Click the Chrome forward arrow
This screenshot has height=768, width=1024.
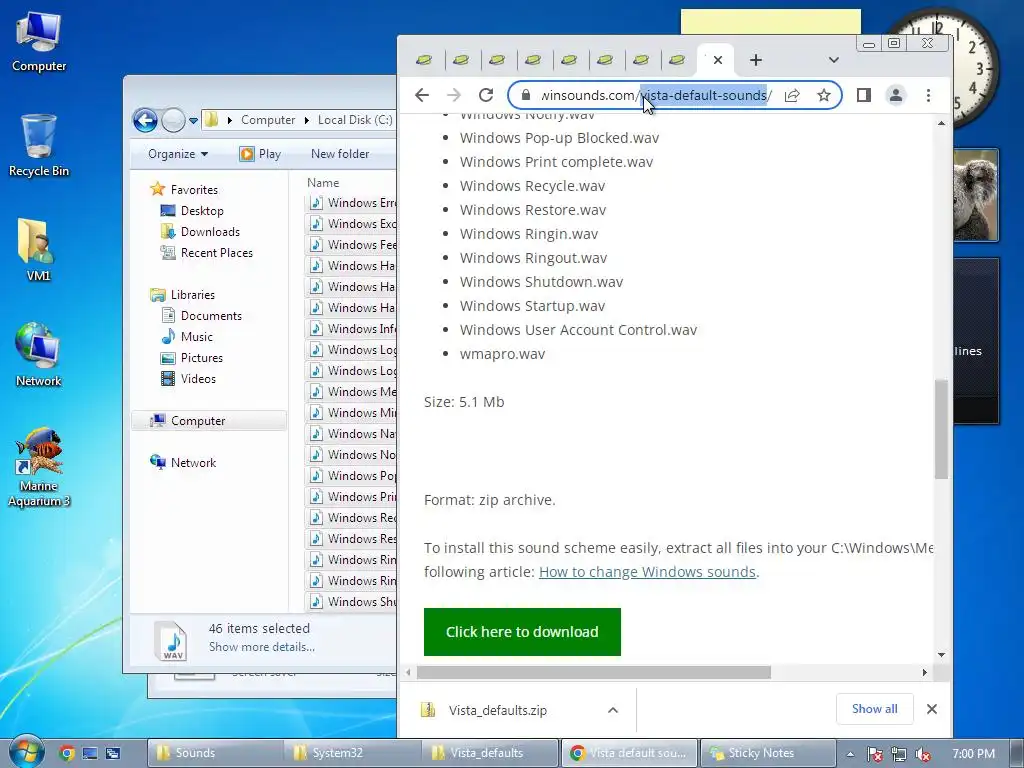[x=454, y=95]
